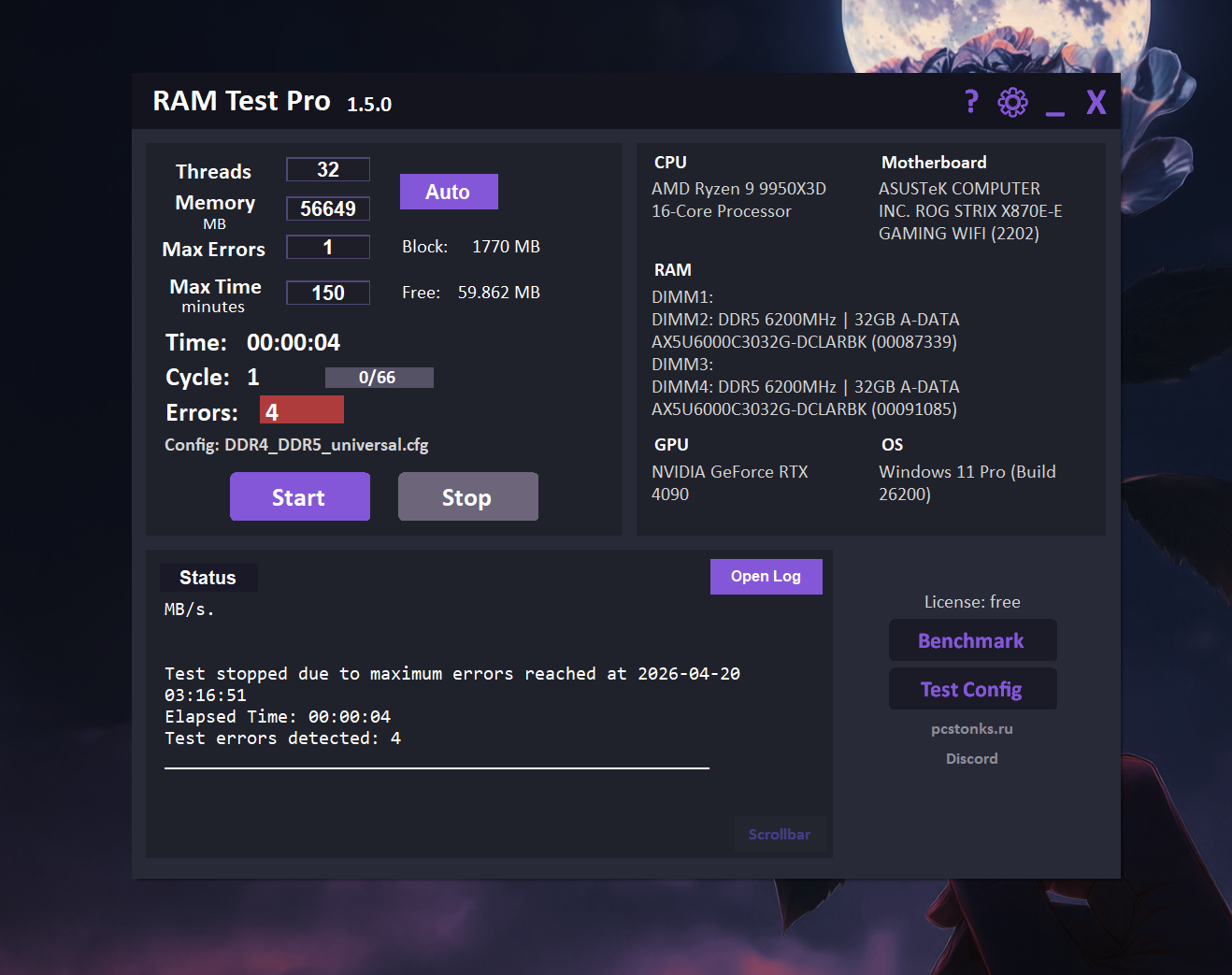The width and height of the screenshot is (1232, 975).
Task: Edit the Max Errors input field
Action: pos(328,247)
